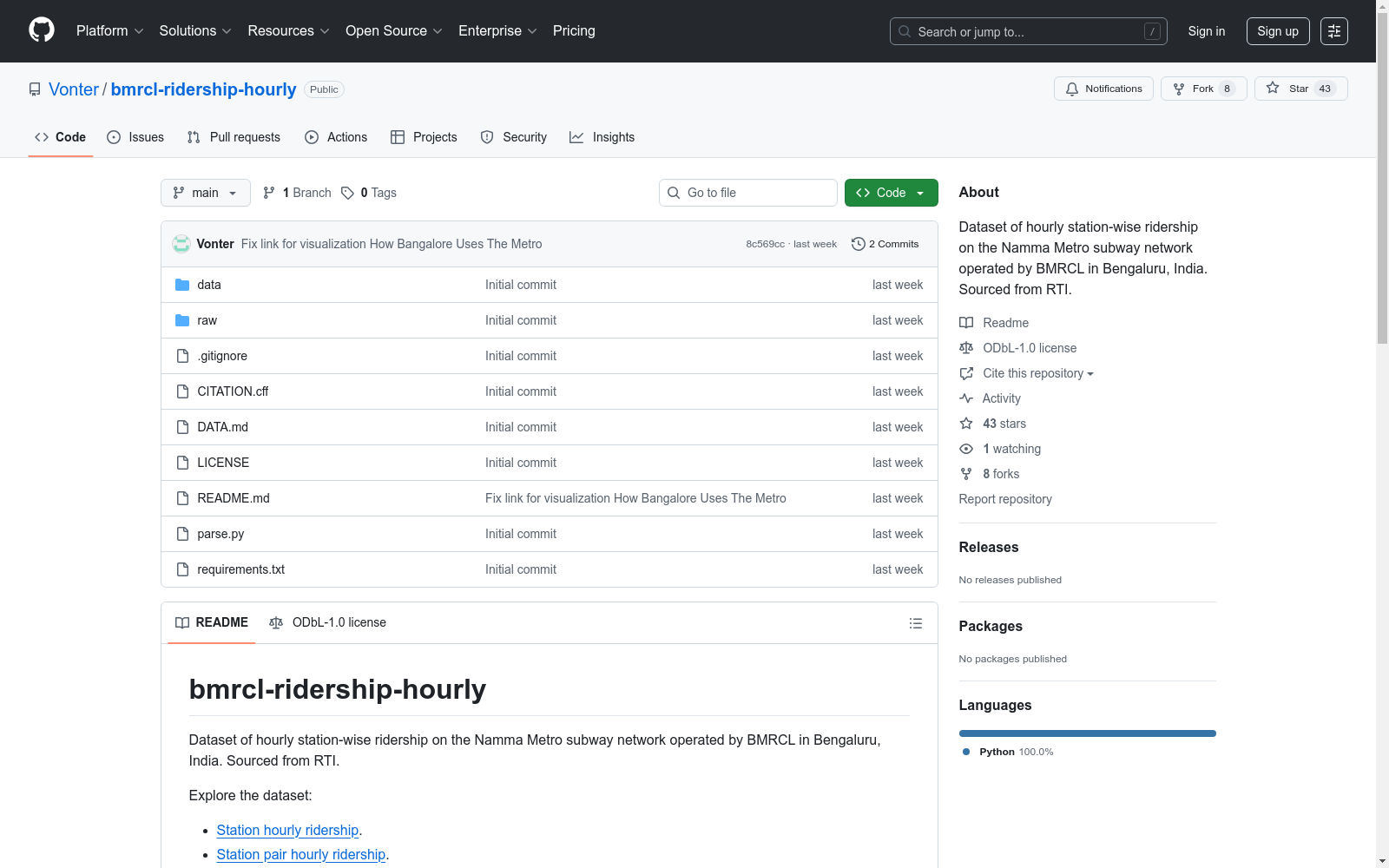Open the Station hourly ridership link
The image size is (1389, 868).
click(x=287, y=831)
